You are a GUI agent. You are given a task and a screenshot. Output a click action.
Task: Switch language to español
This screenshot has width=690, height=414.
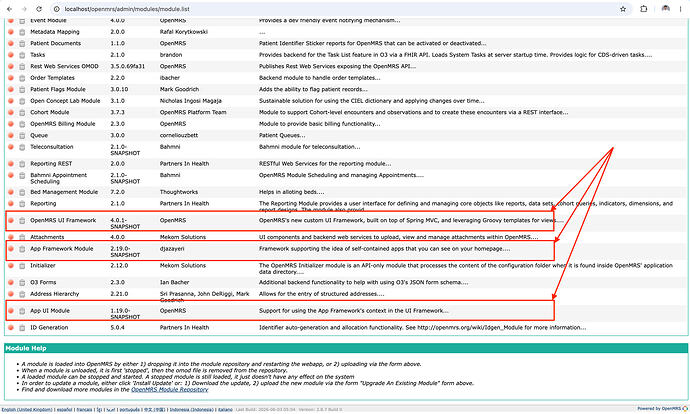[64, 410]
